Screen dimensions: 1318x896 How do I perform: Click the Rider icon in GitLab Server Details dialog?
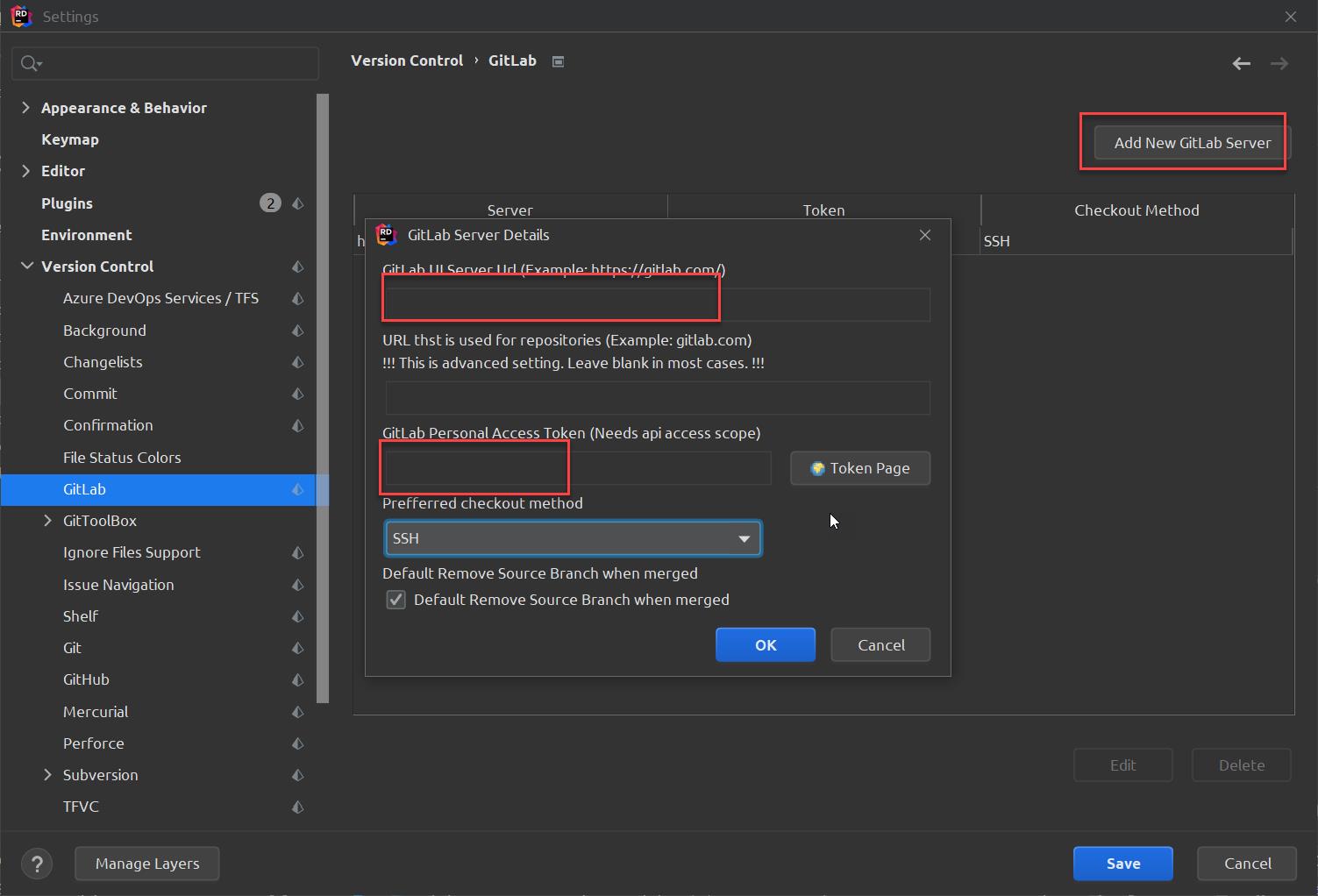click(386, 235)
